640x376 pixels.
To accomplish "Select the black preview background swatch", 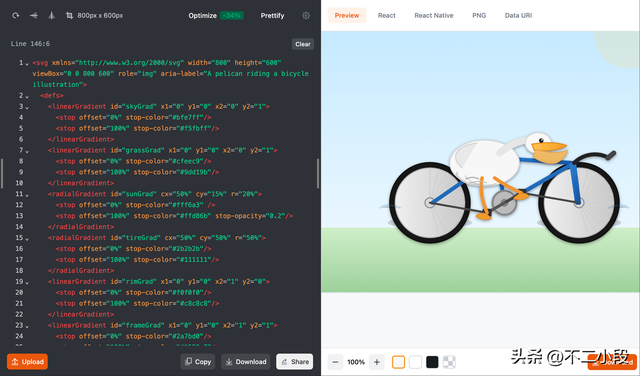I will (x=432, y=362).
